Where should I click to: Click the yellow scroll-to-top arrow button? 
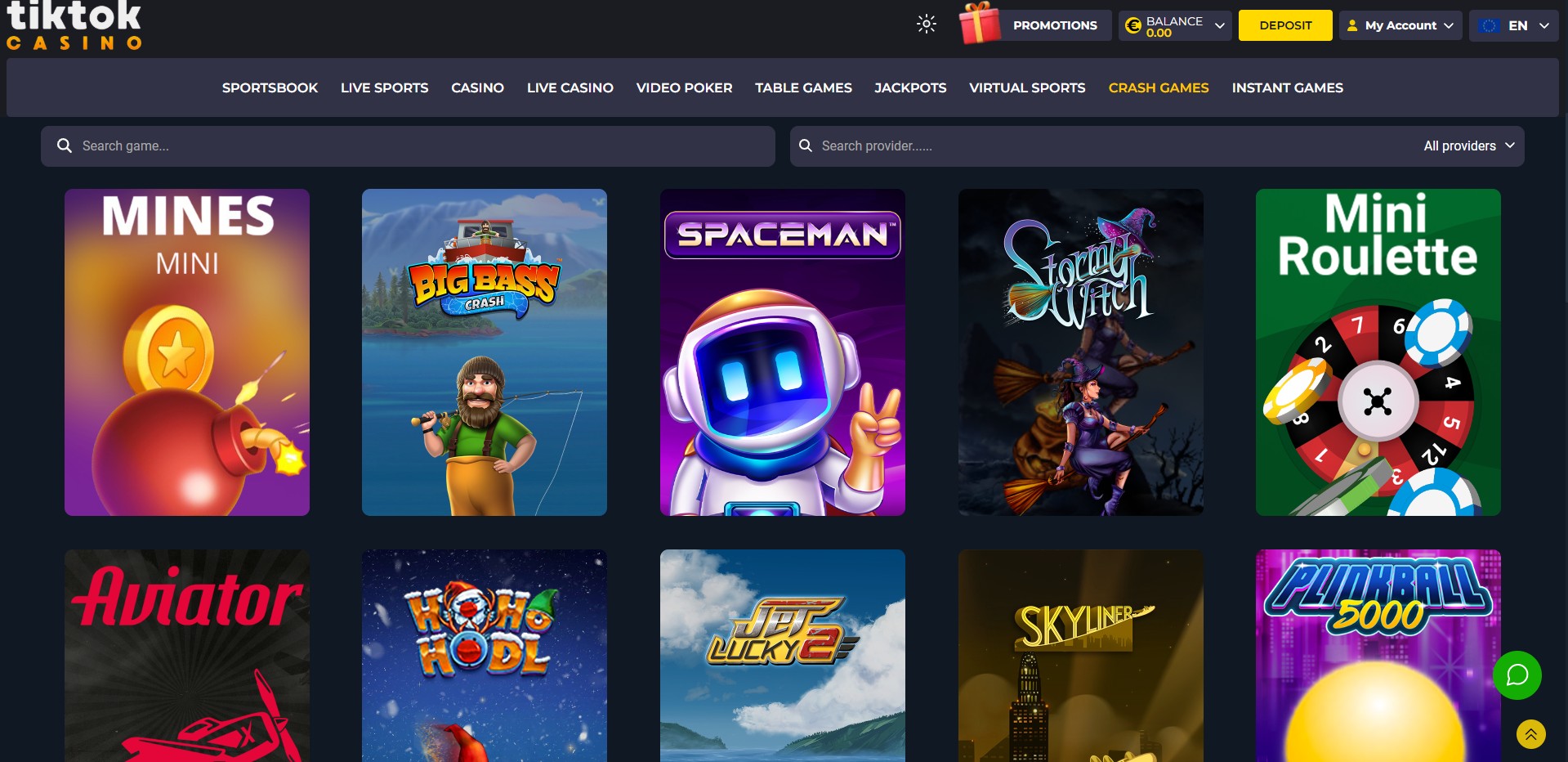coord(1531,734)
